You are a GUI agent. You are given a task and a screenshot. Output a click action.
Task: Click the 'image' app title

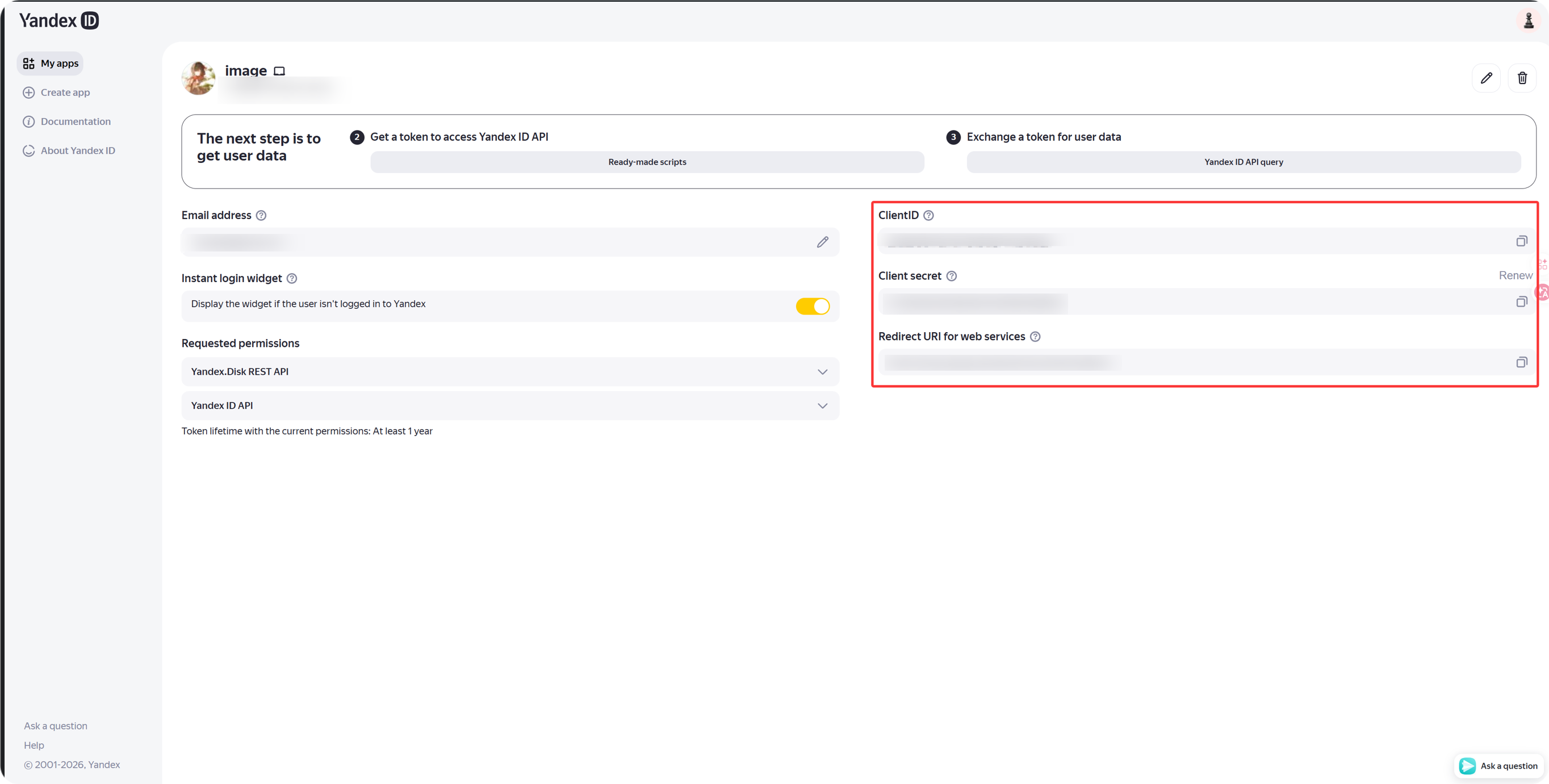pos(245,71)
